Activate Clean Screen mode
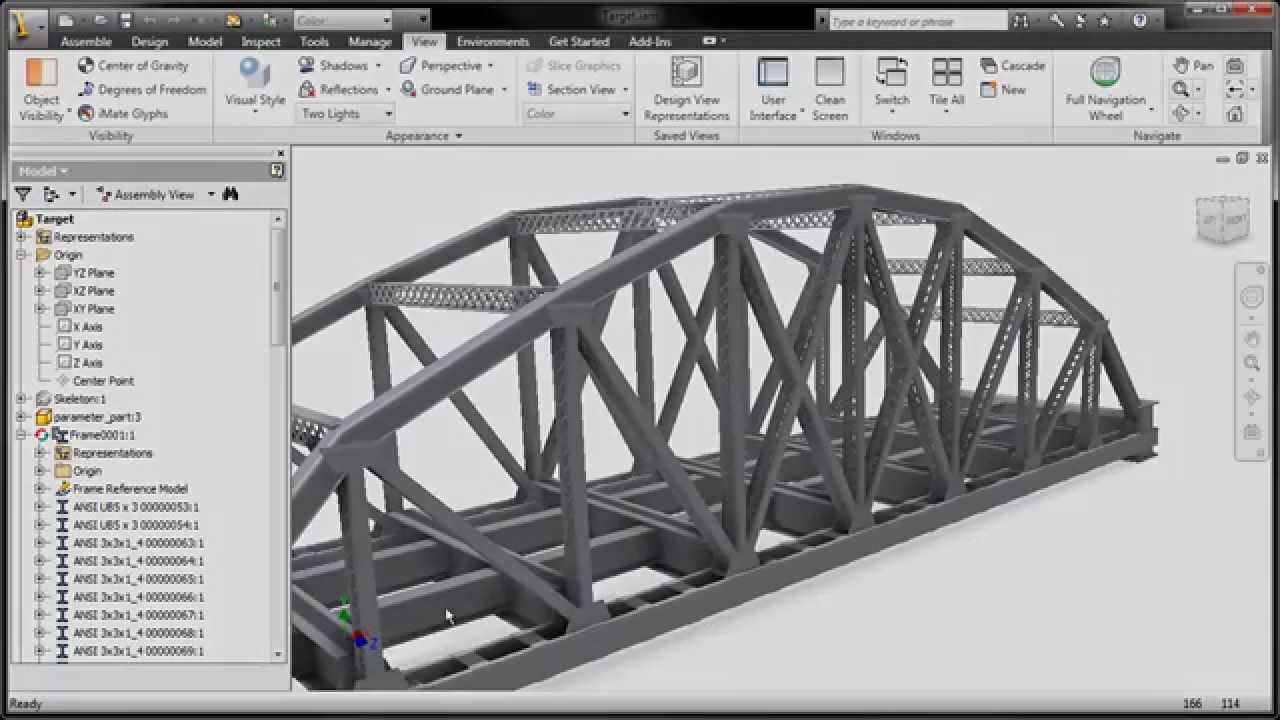Screen dimensions: 1280x720 830,88
